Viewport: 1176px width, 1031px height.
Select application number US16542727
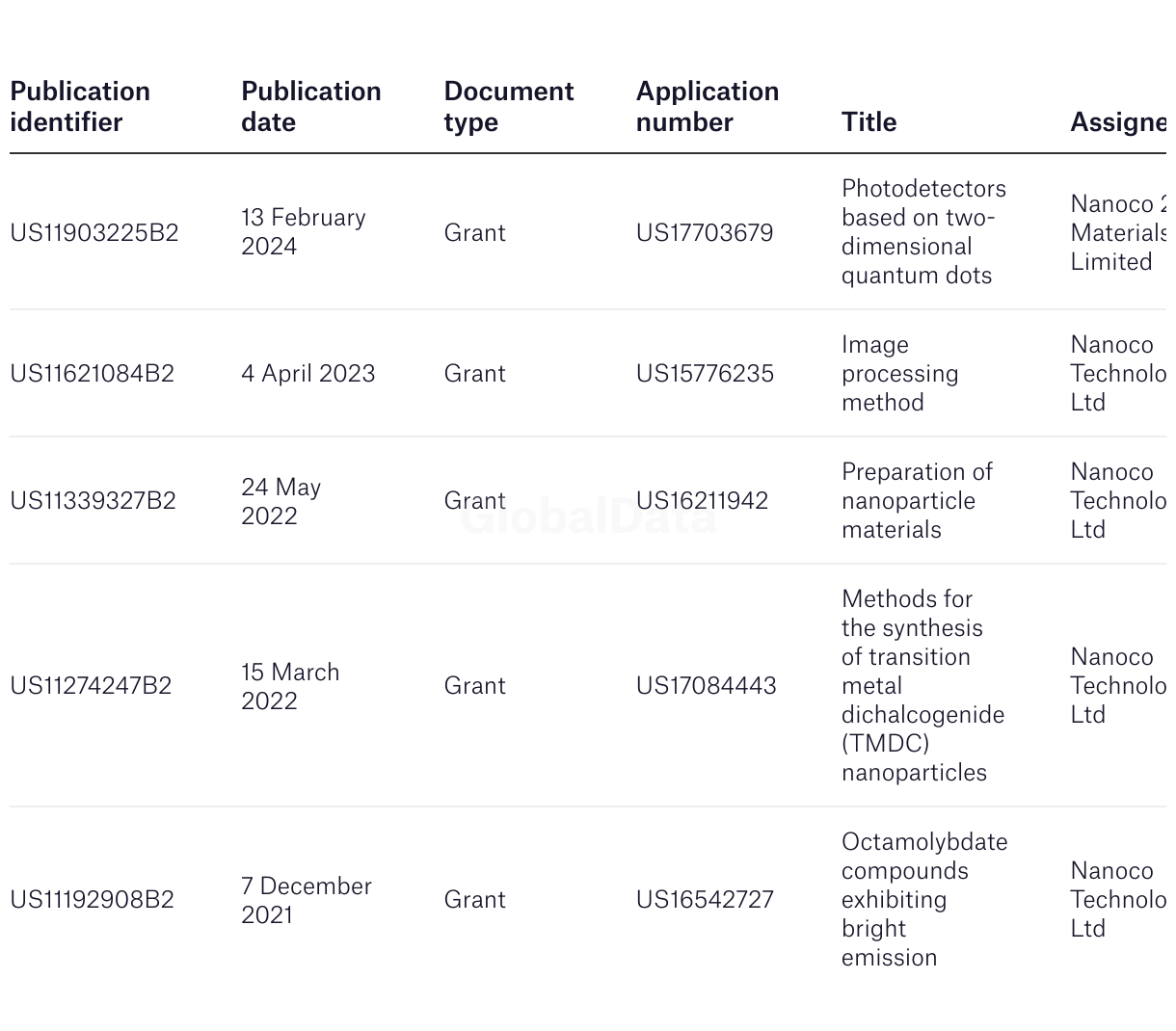[x=705, y=900]
